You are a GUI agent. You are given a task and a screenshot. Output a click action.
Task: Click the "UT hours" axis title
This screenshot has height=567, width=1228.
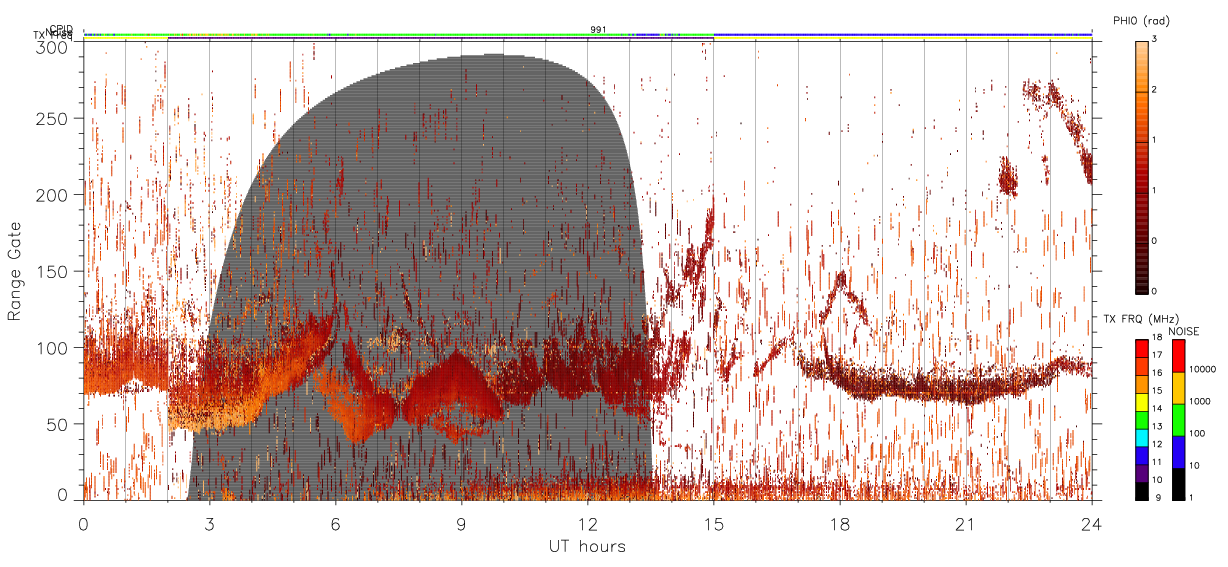point(587,547)
